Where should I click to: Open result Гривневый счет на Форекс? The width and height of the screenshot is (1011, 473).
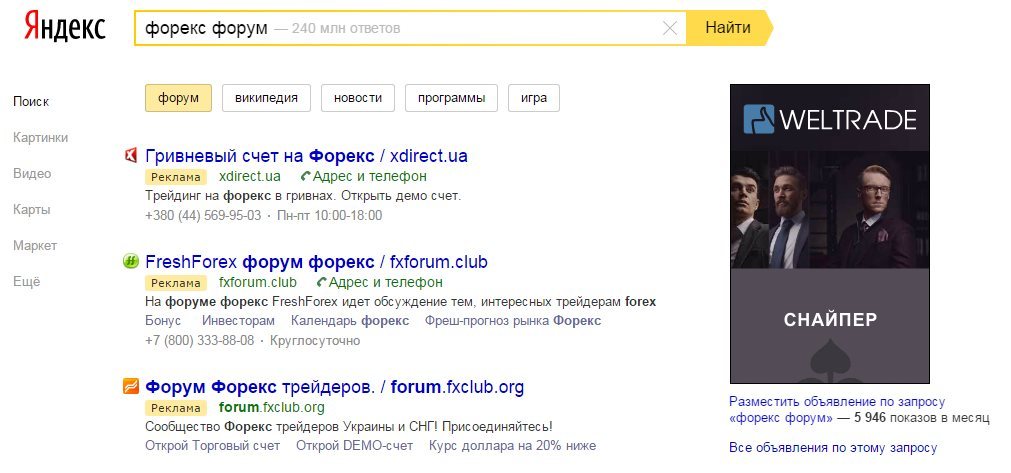click(x=306, y=156)
